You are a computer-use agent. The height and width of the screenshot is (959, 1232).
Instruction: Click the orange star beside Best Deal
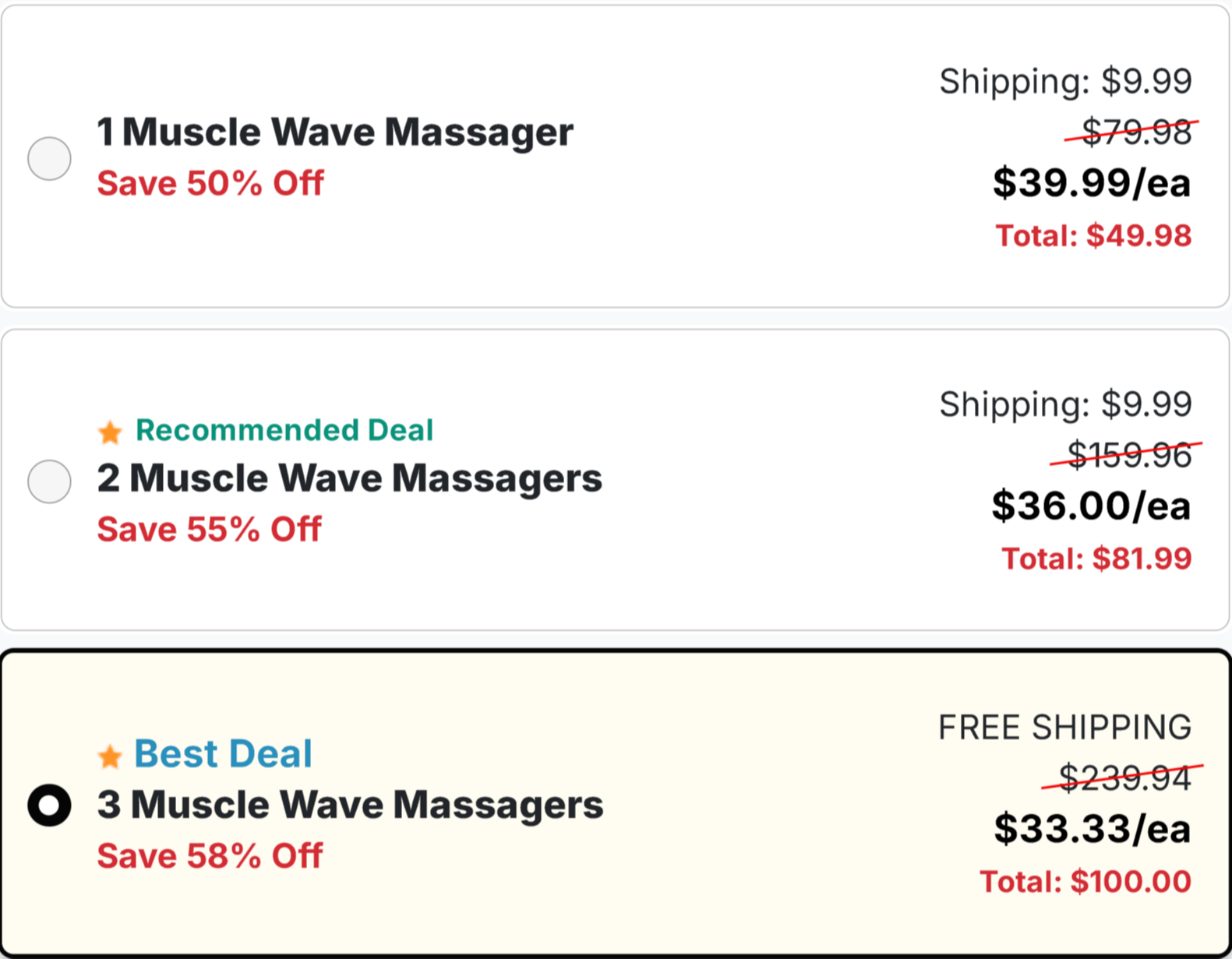(110, 755)
